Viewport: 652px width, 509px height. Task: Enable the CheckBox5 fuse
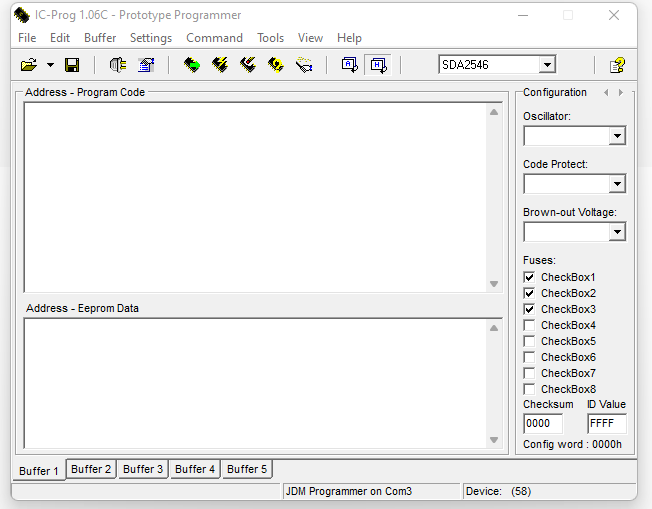529,341
